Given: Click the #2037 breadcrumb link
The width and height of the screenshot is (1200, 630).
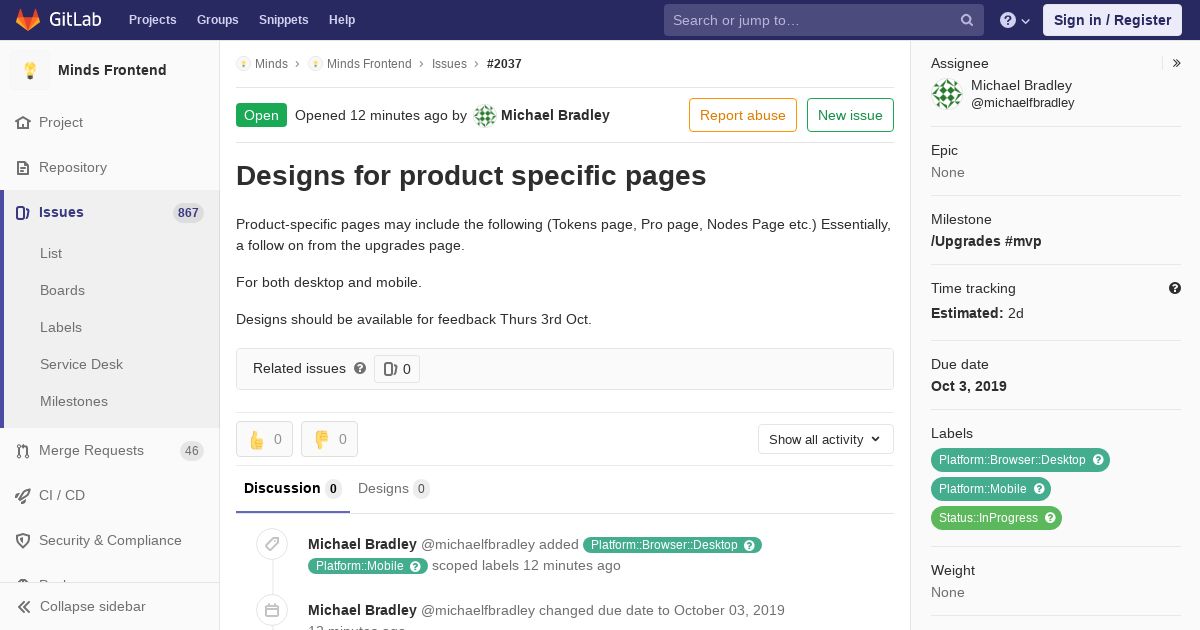Looking at the screenshot, I should point(504,63).
